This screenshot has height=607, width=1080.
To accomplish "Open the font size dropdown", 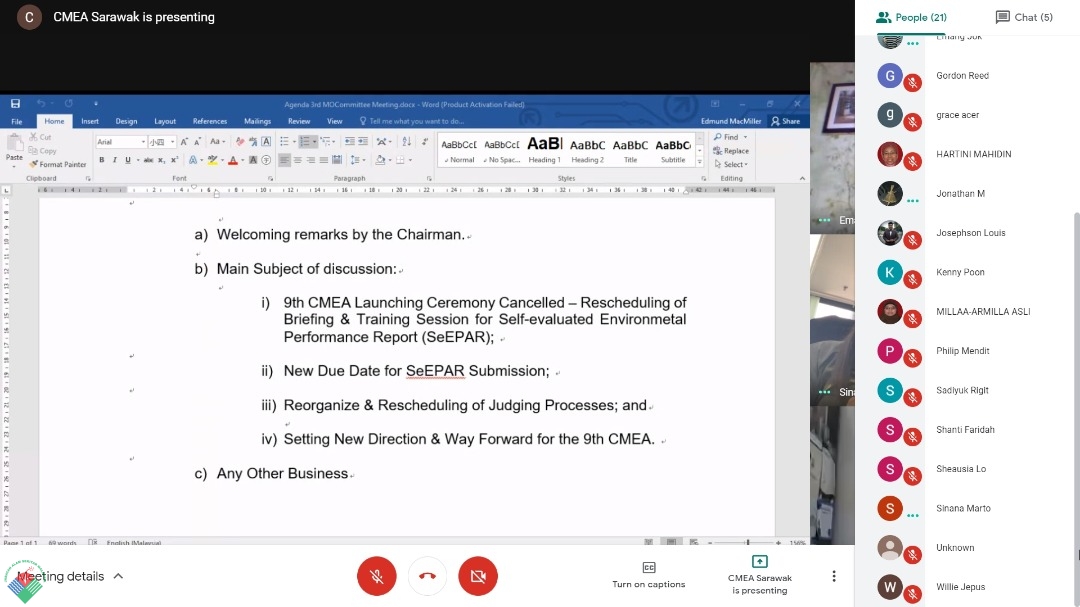I will [x=172, y=142].
